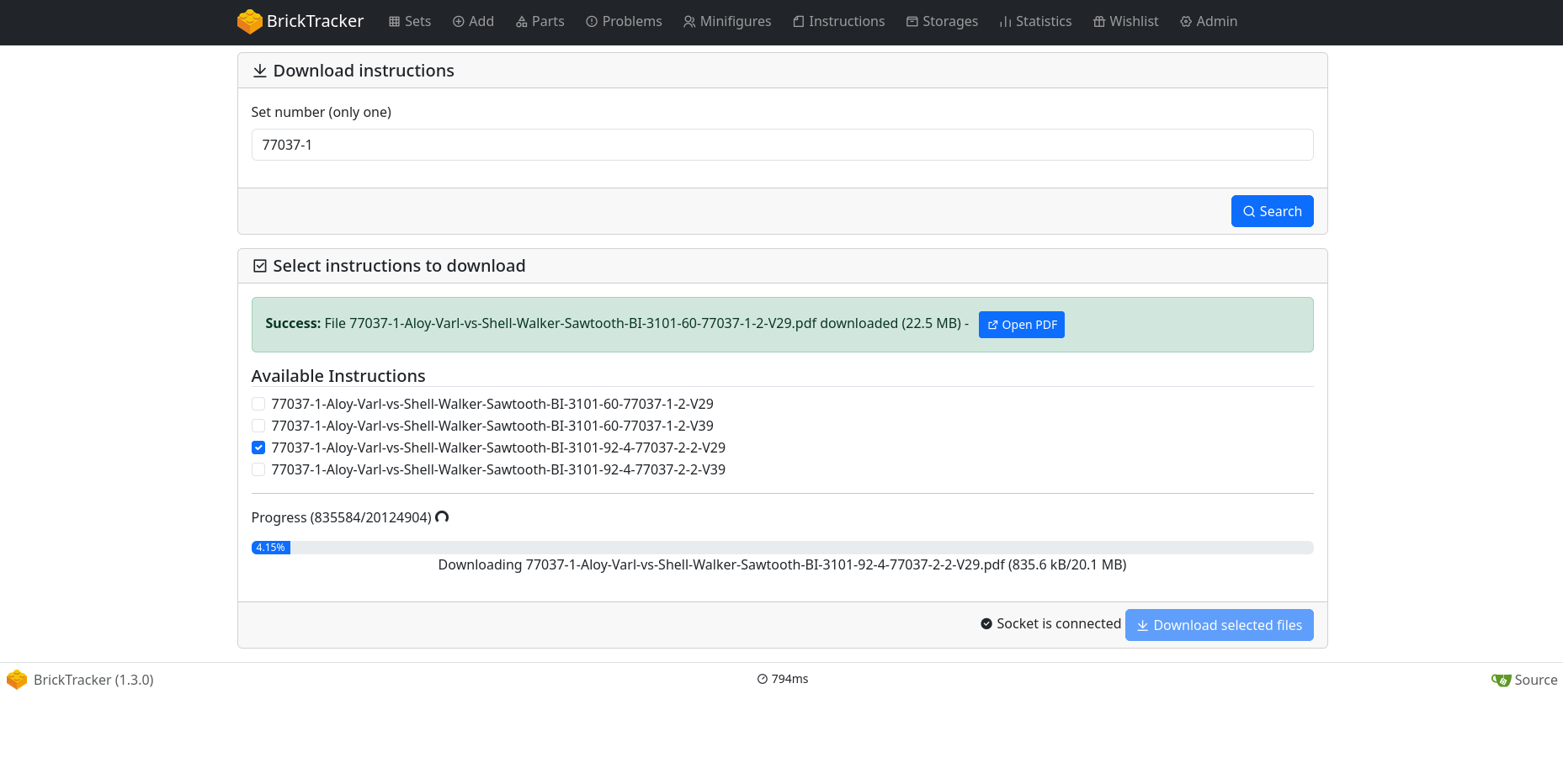Go to Admin settings
1563x784 pixels.
tap(1209, 22)
